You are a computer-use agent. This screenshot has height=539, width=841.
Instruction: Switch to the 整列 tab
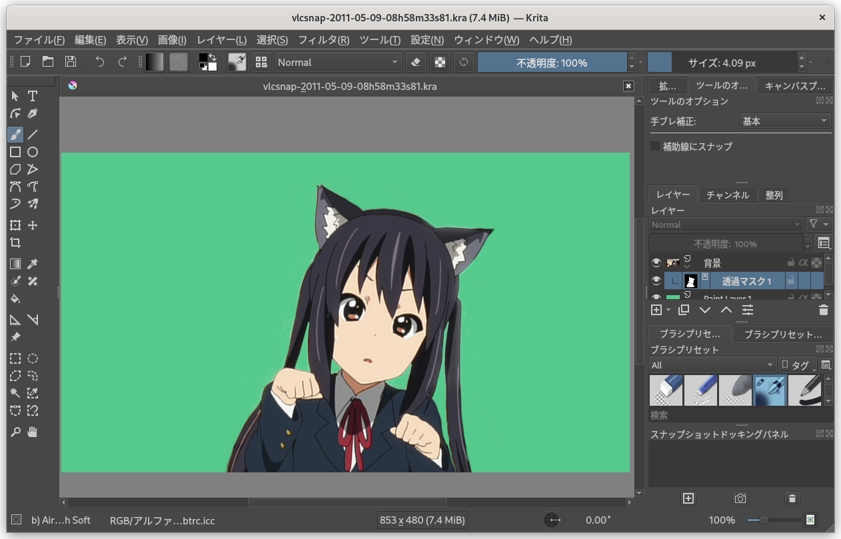[x=774, y=195]
